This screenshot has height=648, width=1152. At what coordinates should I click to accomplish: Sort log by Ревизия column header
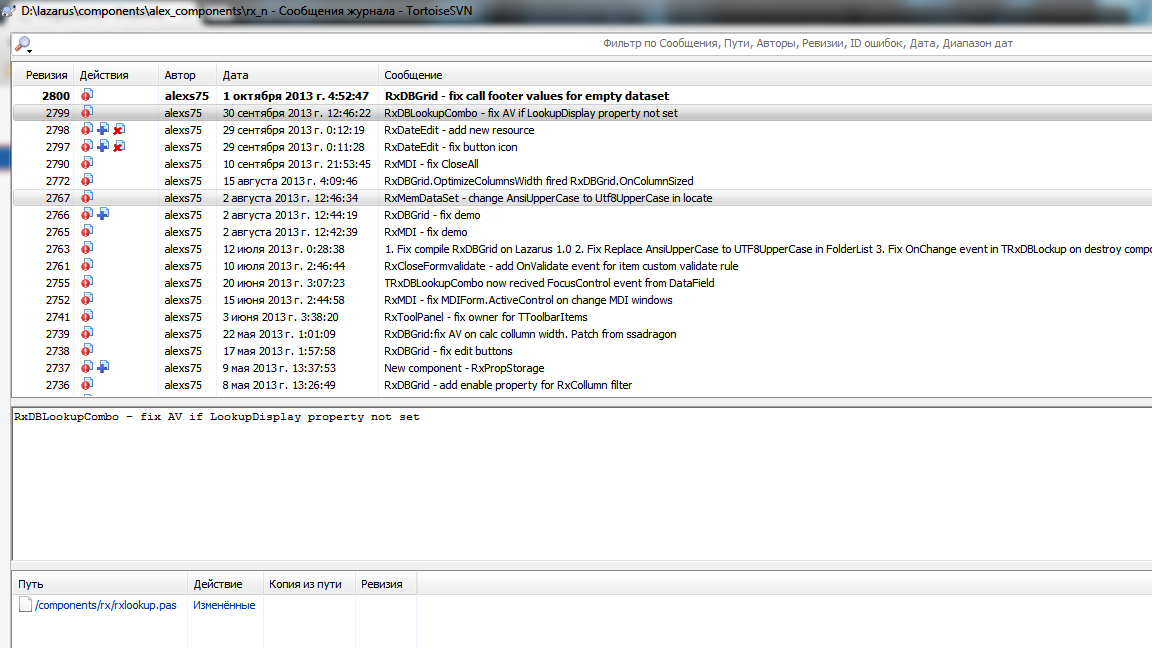click(46, 75)
